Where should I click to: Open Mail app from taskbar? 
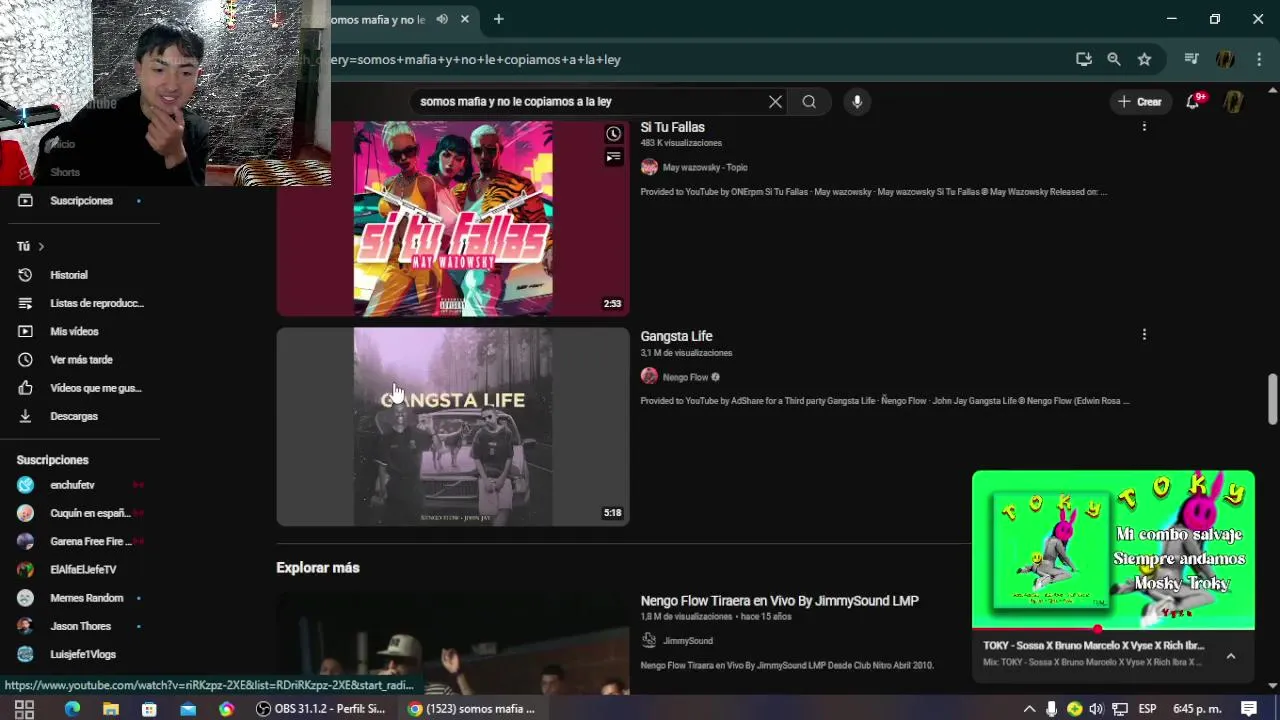pos(188,709)
